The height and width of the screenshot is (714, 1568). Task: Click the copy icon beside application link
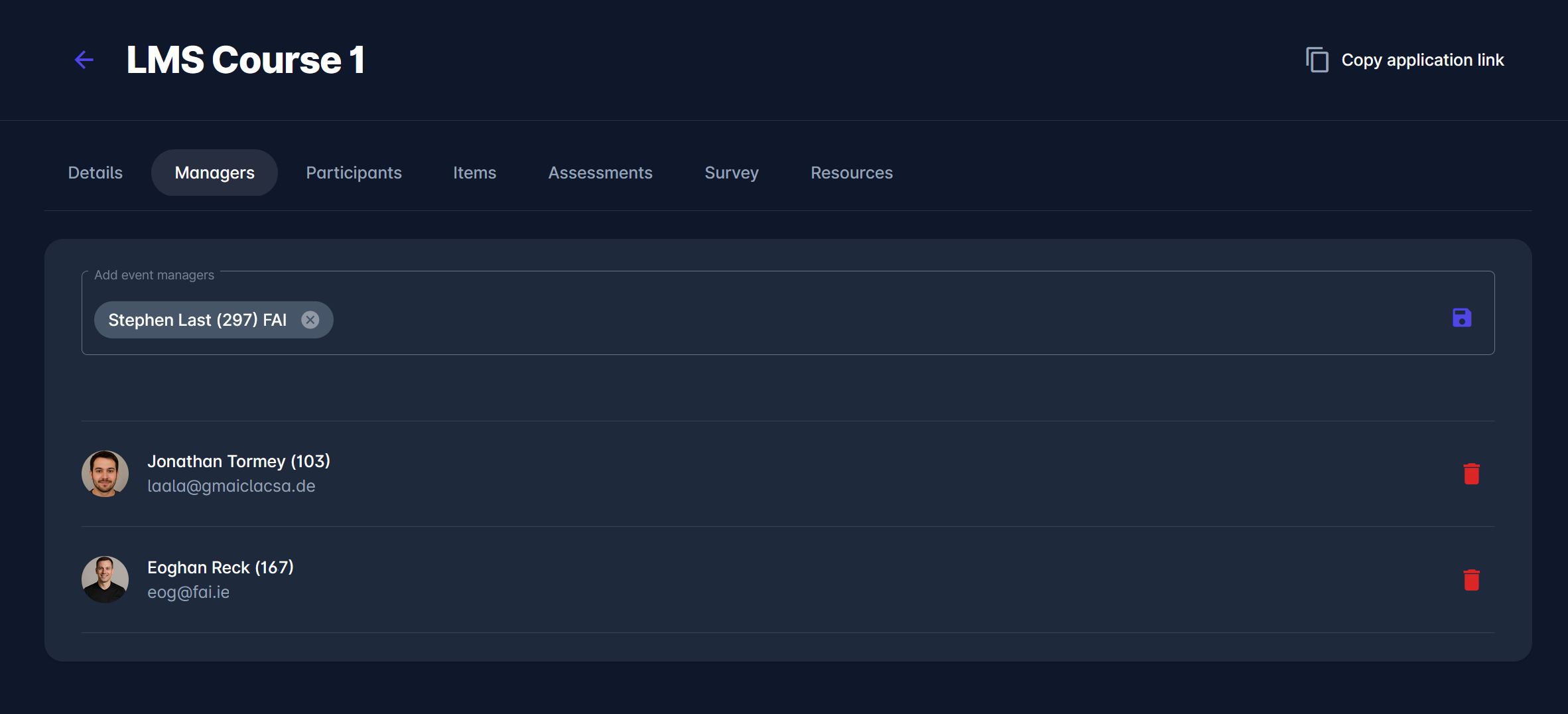(1317, 60)
